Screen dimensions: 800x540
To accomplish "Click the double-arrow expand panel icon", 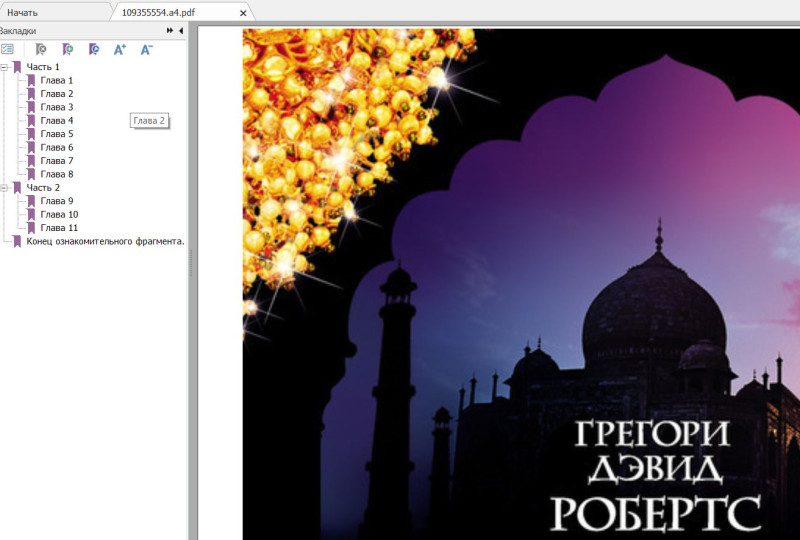I will tap(170, 31).
